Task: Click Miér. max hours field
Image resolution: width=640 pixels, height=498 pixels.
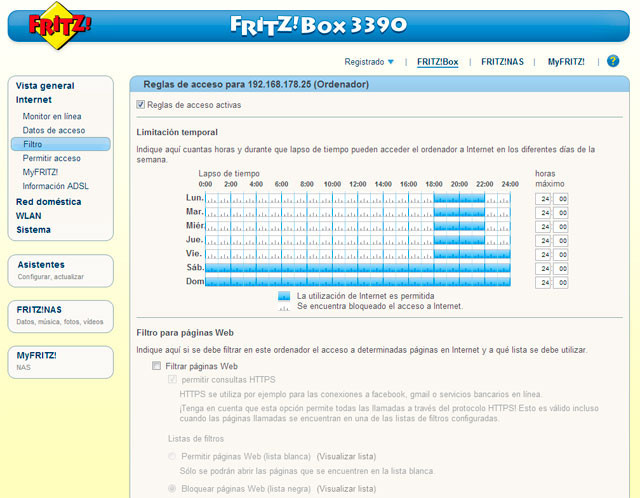Action: tap(543, 227)
